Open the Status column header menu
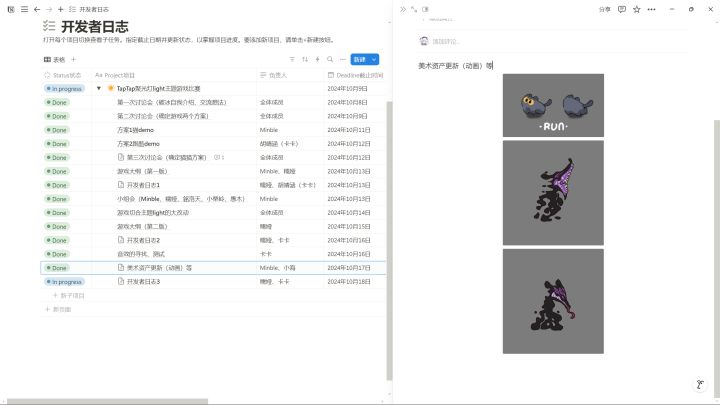 click(x=63, y=75)
